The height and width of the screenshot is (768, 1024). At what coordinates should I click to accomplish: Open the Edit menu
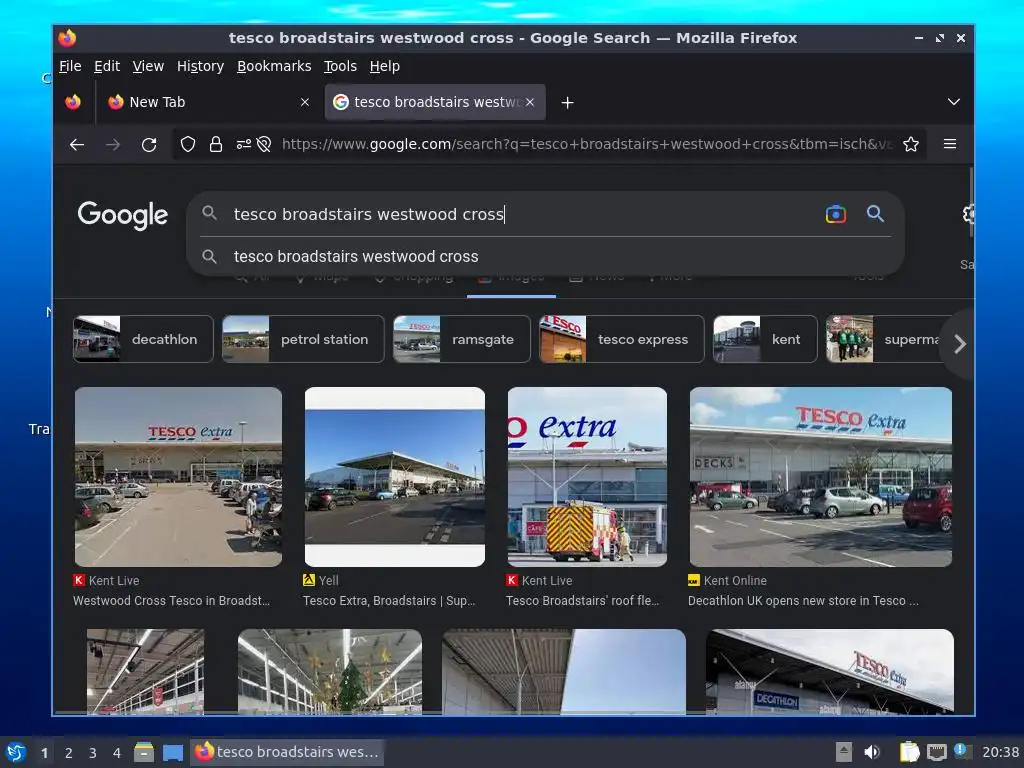[106, 66]
